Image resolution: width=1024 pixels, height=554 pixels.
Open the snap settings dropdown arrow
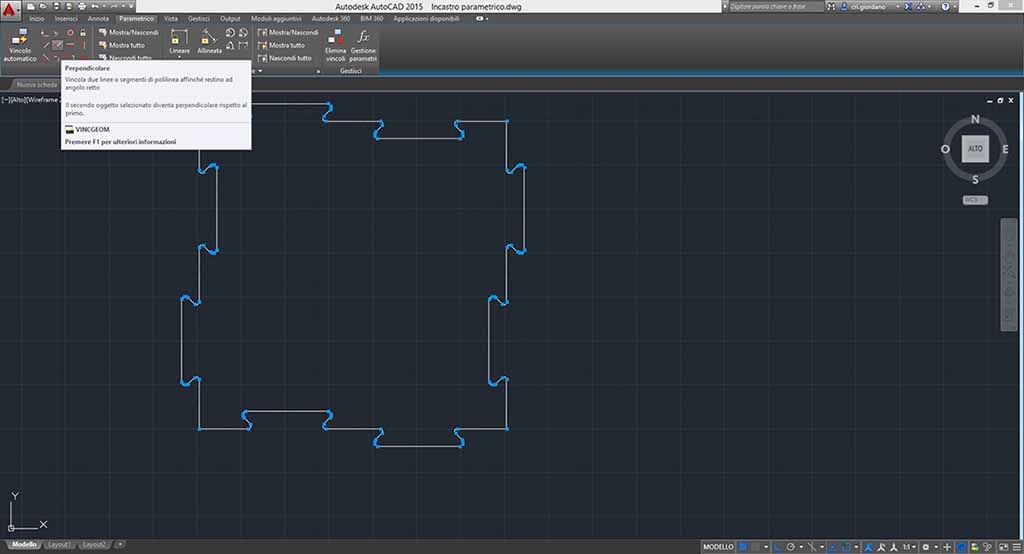(x=766, y=547)
